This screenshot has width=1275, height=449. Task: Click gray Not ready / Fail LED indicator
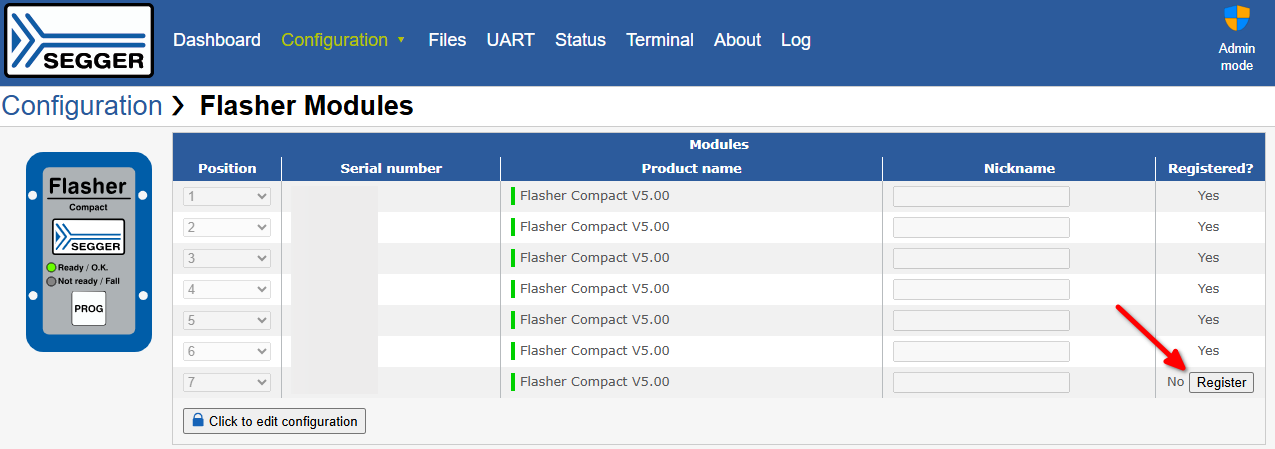51,281
